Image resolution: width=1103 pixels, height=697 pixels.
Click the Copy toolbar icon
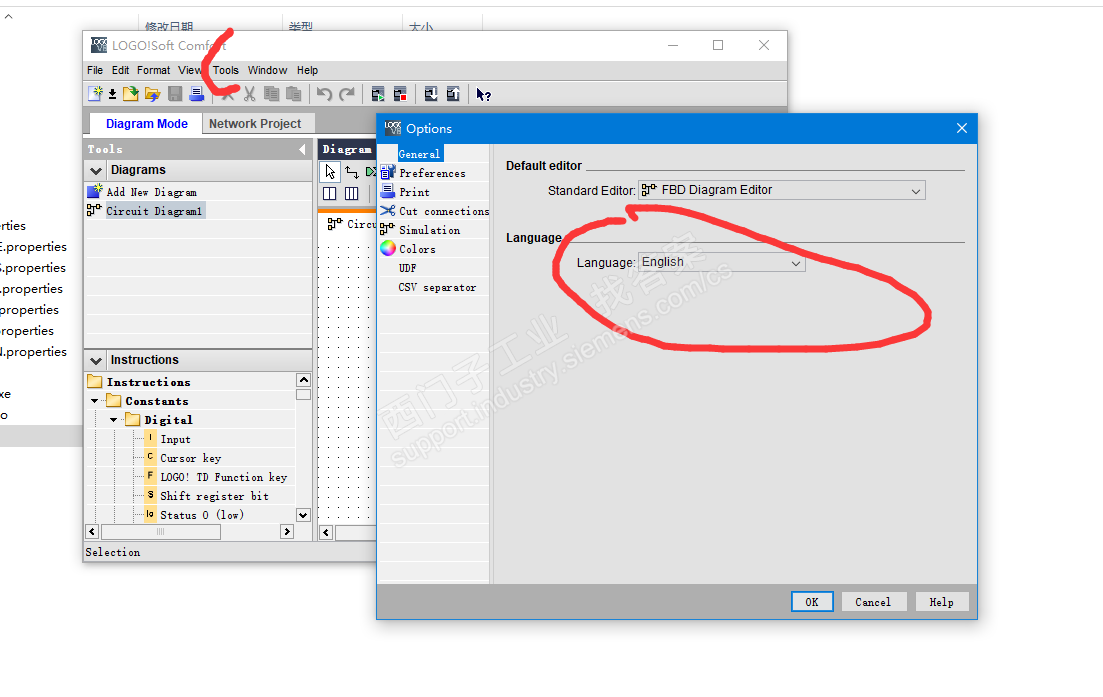(272, 94)
